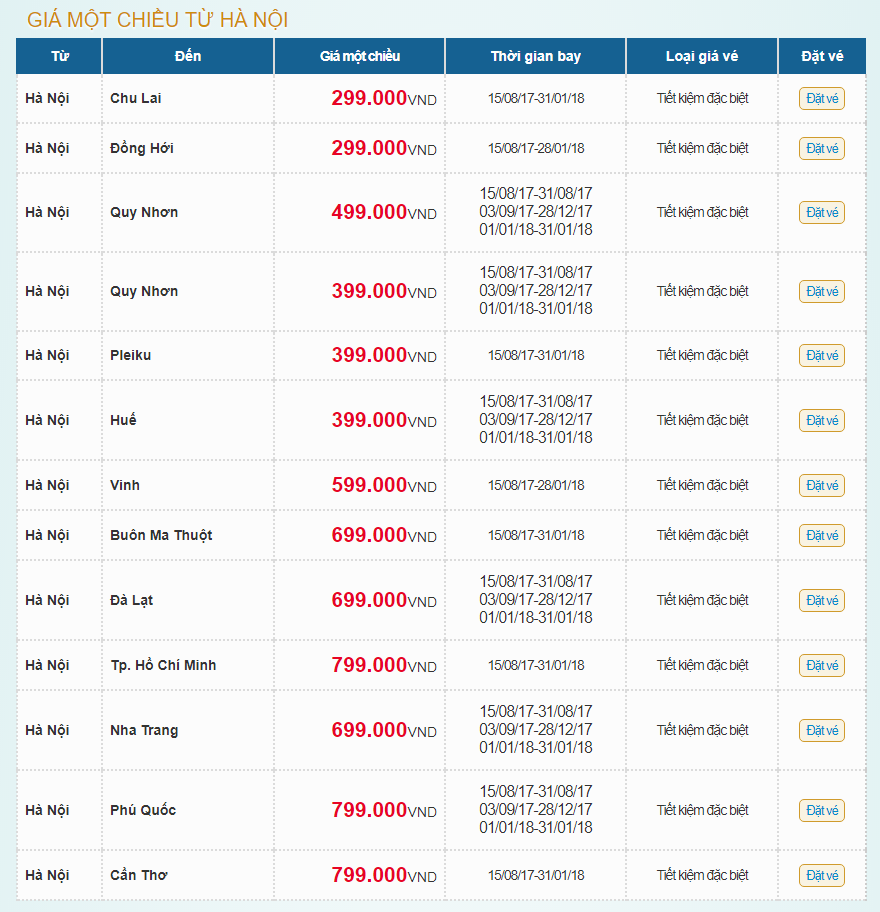This screenshot has height=912, width=880.
Task: Book the Pleiku flight with Đặt vé
Action: pyautogui.click(x=821, y=355)
